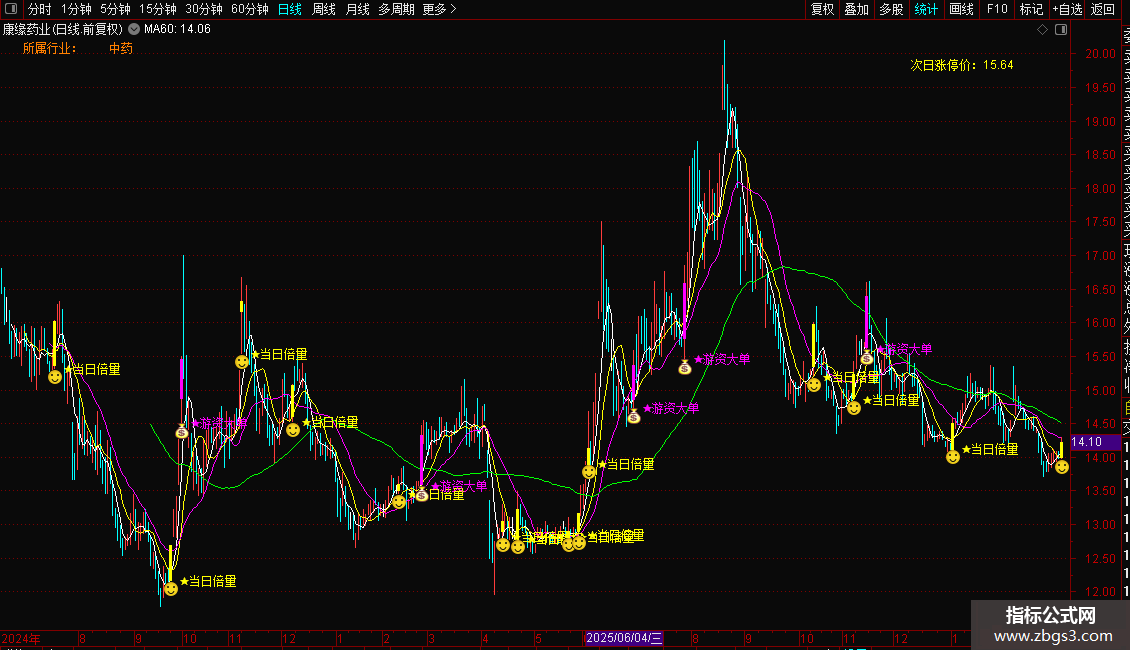Image resolution: width=1130 pixels, height=650 pixels.
Task: Click the 所属行业 label
Action: click(x=49, y=48)
